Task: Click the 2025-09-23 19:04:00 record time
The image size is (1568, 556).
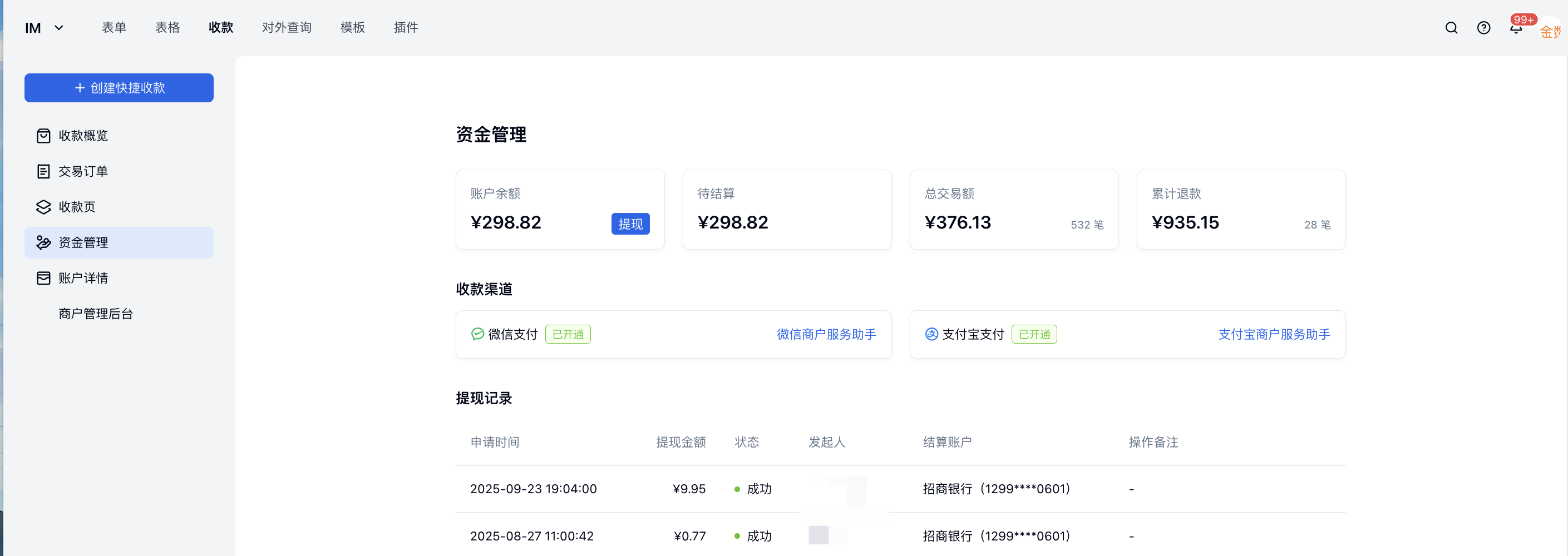Action: pos(533,489)
